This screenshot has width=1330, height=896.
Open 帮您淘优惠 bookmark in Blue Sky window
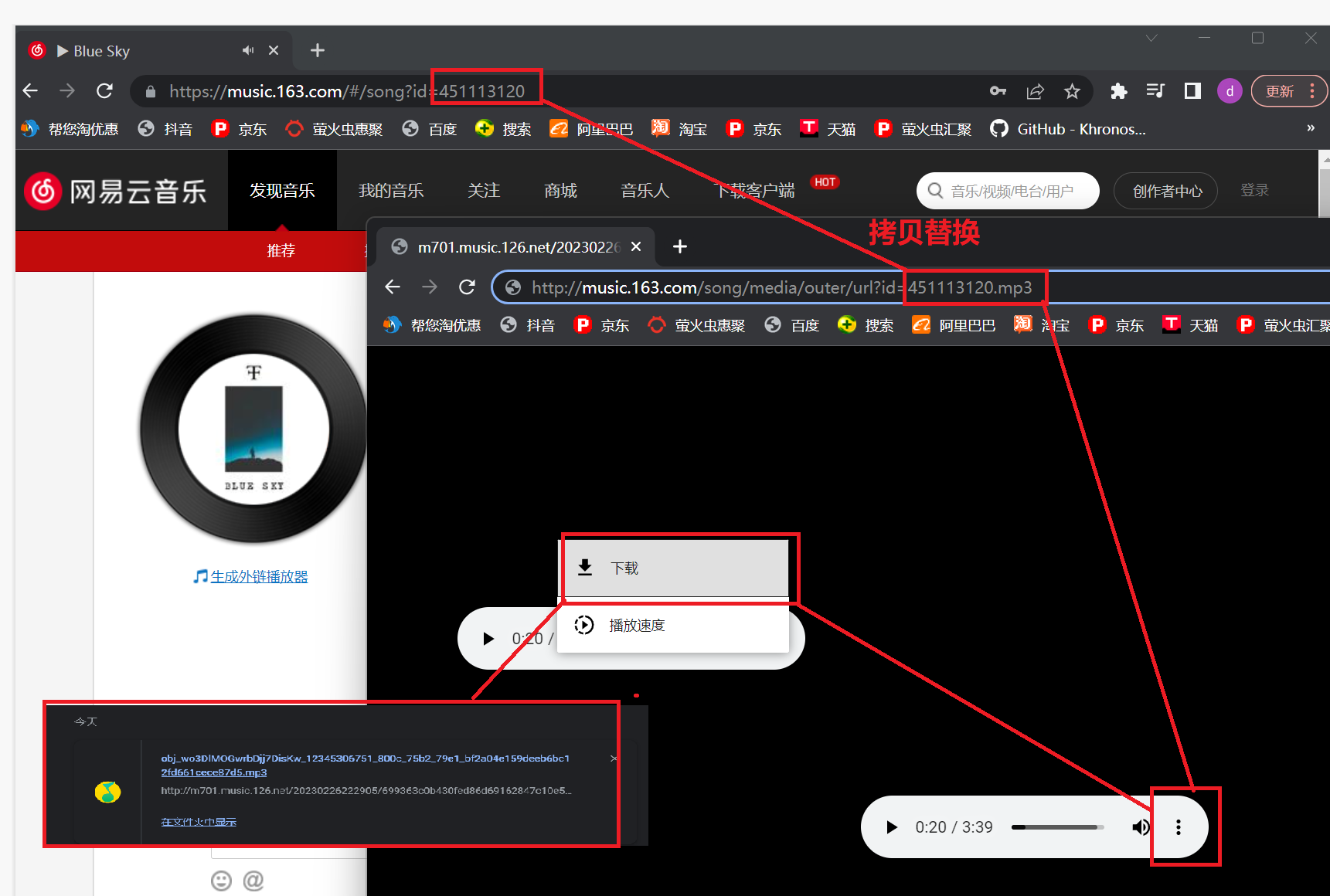70,129
